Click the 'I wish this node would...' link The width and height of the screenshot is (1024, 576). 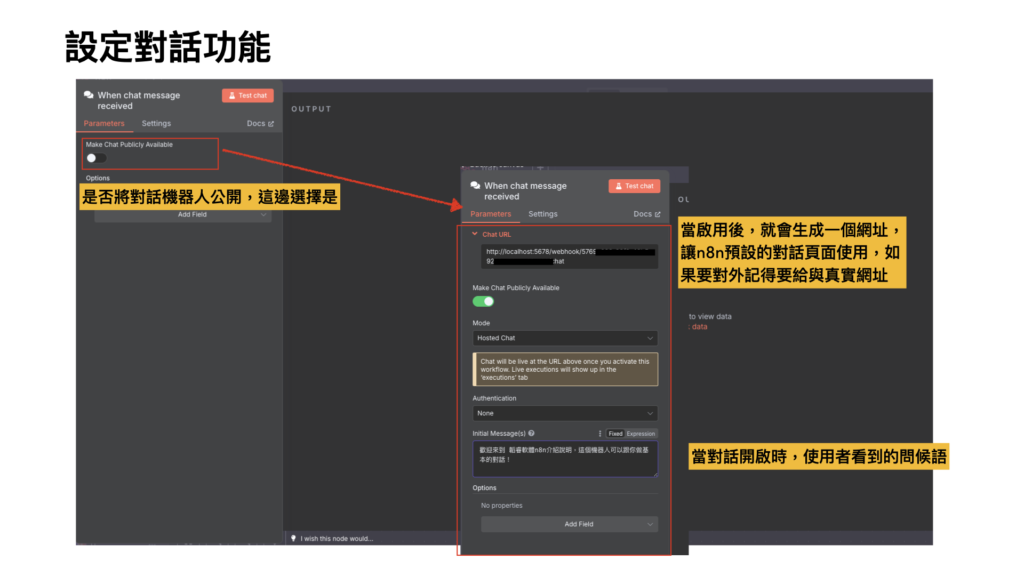[336, 539]
